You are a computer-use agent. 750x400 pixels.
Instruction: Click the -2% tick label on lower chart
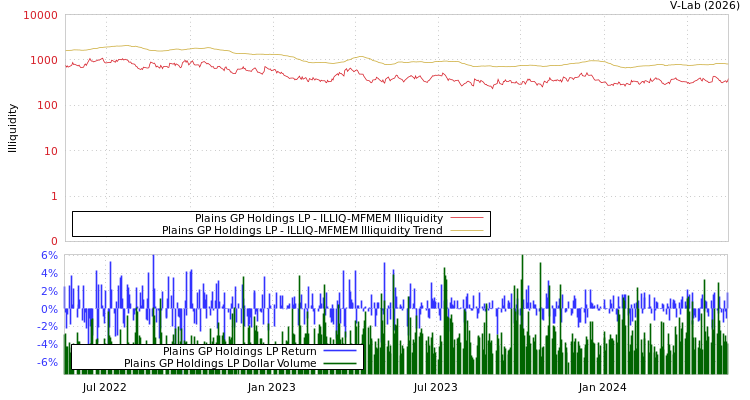click(x=47, y=327)
